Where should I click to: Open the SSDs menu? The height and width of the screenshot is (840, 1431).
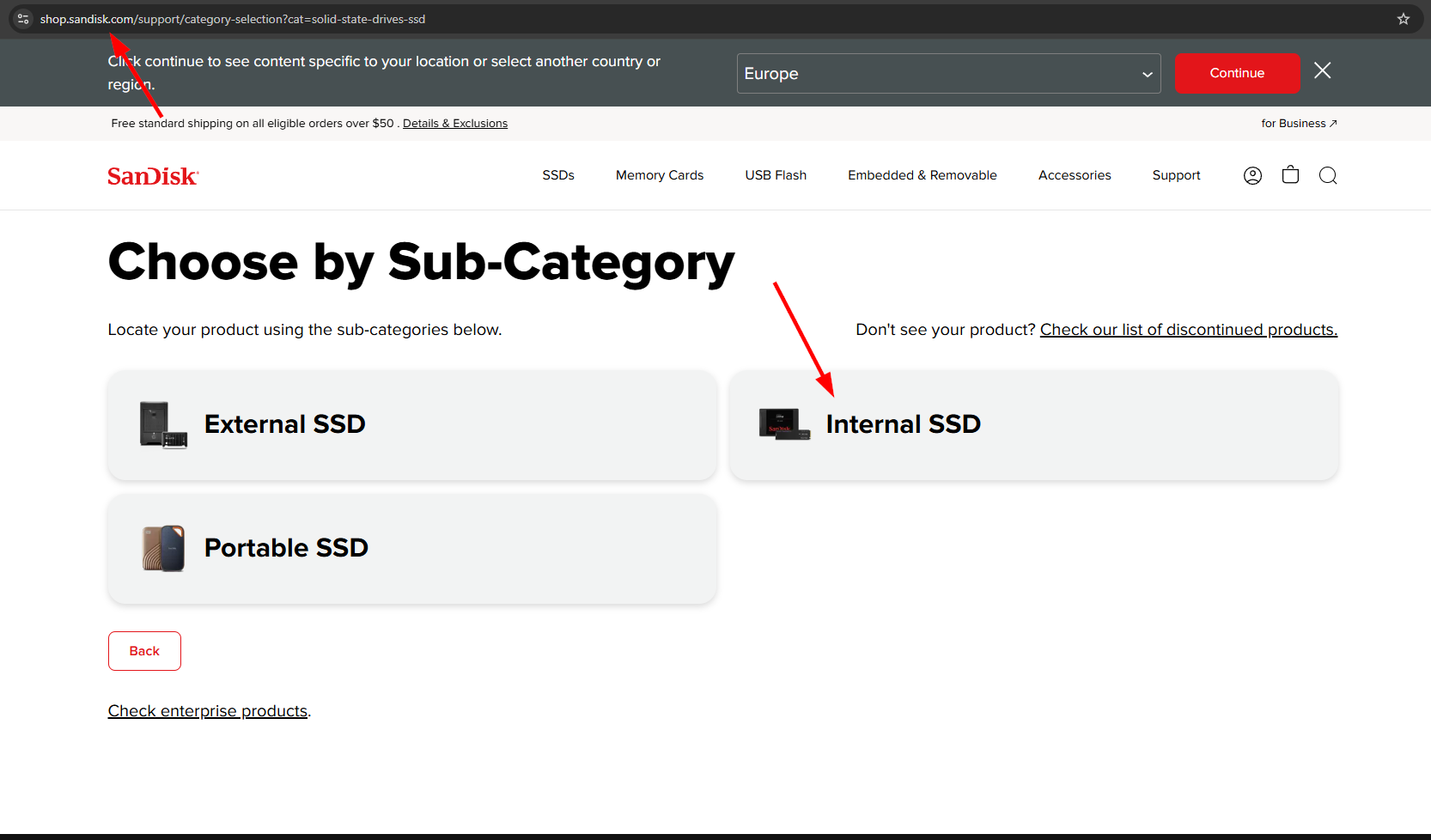point(558,175)
